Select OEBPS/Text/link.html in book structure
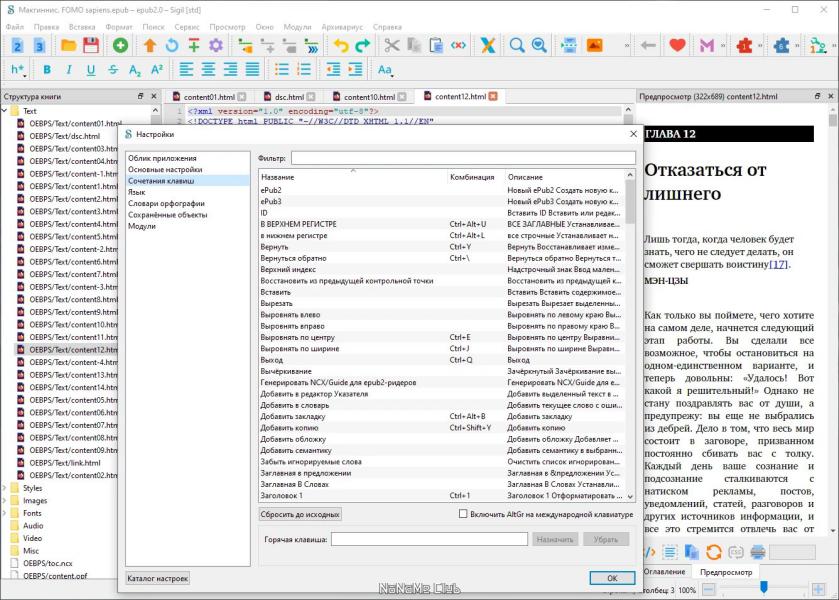839x600 pixels. (65, 463)
